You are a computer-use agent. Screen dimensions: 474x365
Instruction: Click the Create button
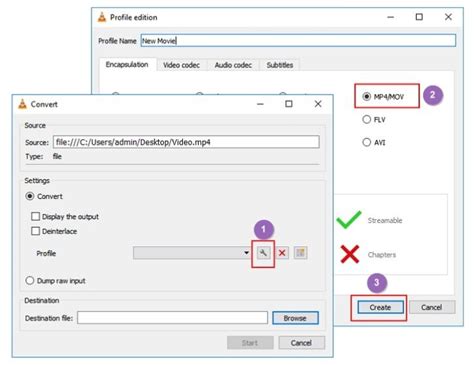[x=380, y=307]
